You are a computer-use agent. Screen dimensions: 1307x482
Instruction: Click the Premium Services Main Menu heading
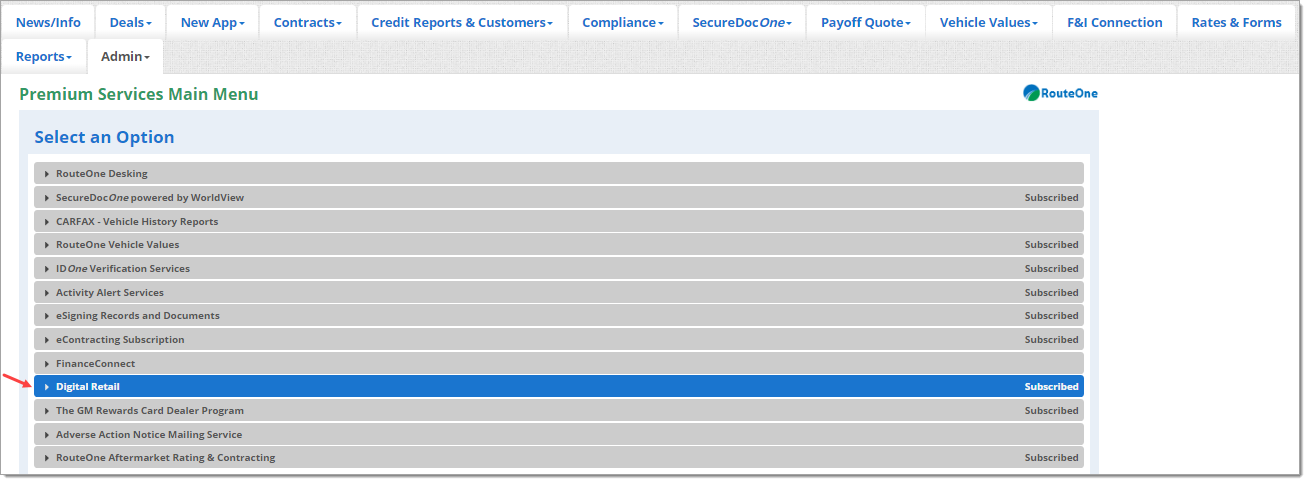point(139,94)
